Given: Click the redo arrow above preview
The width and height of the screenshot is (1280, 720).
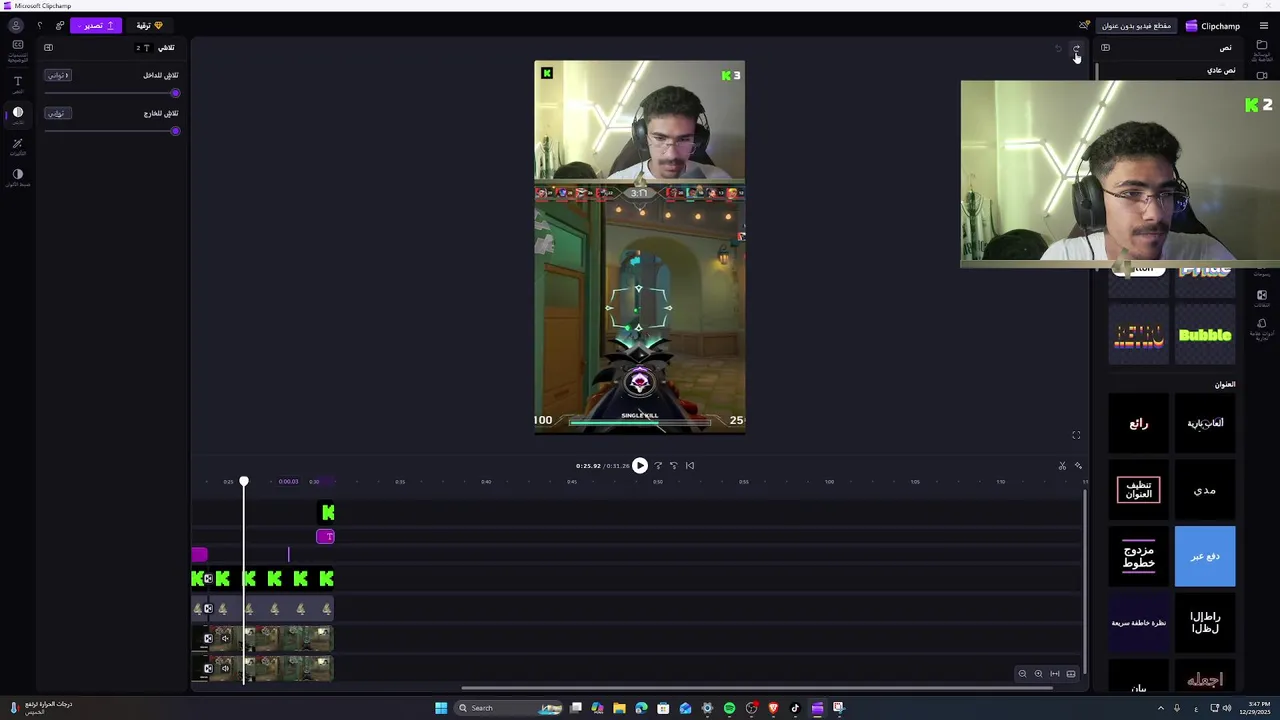Looking at the screenshot, I should (x=1076, y=48).
